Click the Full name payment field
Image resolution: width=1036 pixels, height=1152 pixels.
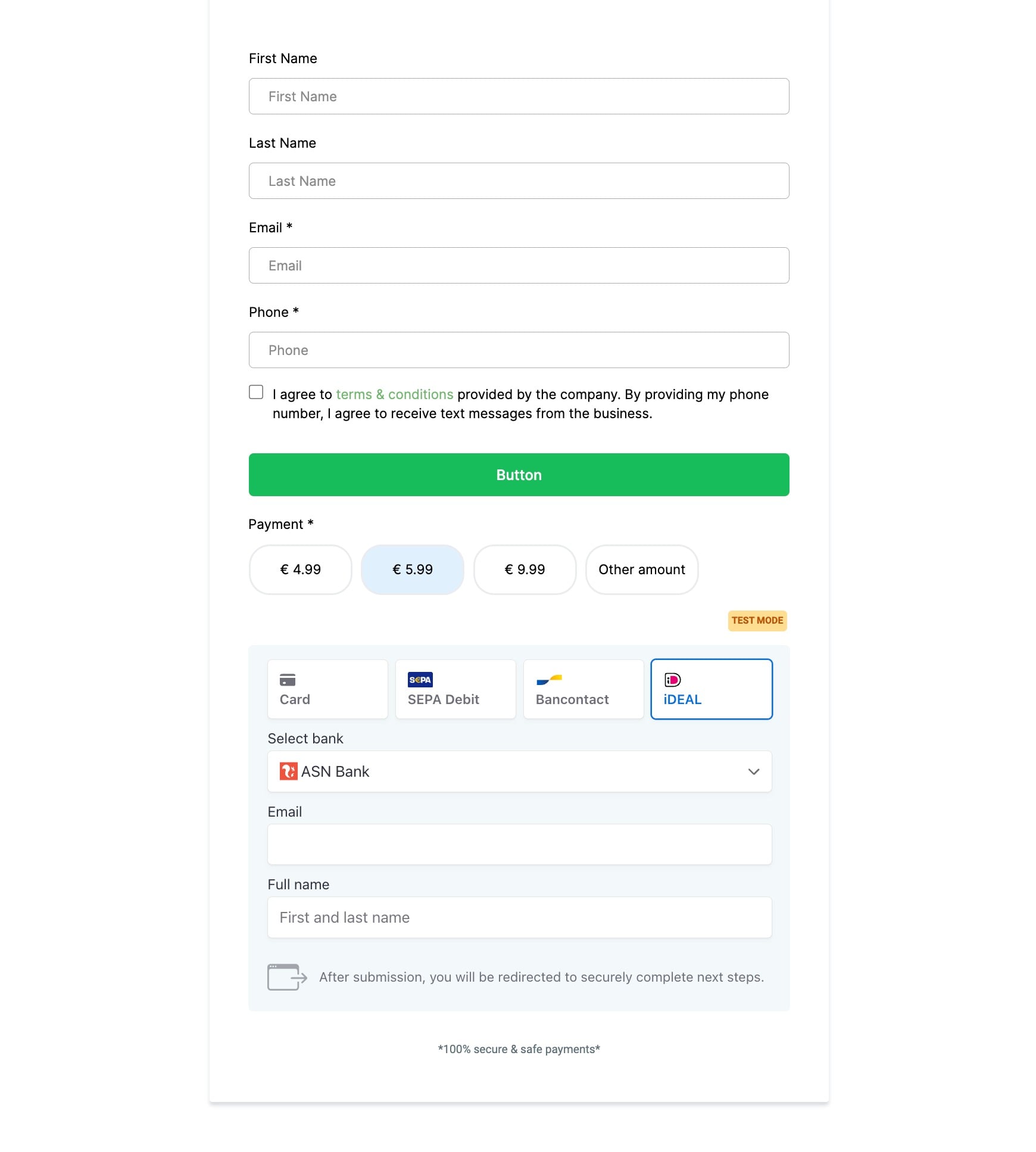[519, 917]
